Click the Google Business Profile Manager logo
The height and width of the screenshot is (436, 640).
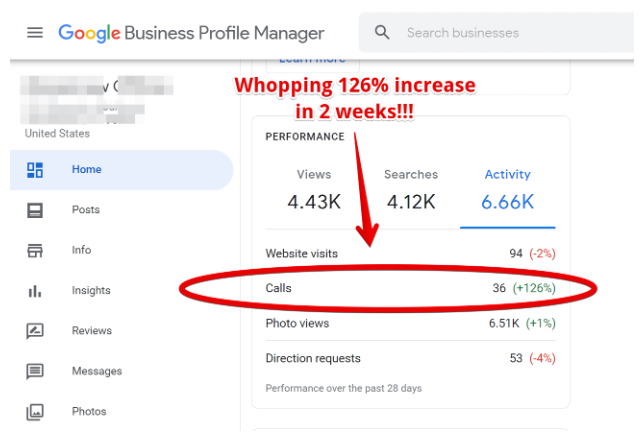191,33
